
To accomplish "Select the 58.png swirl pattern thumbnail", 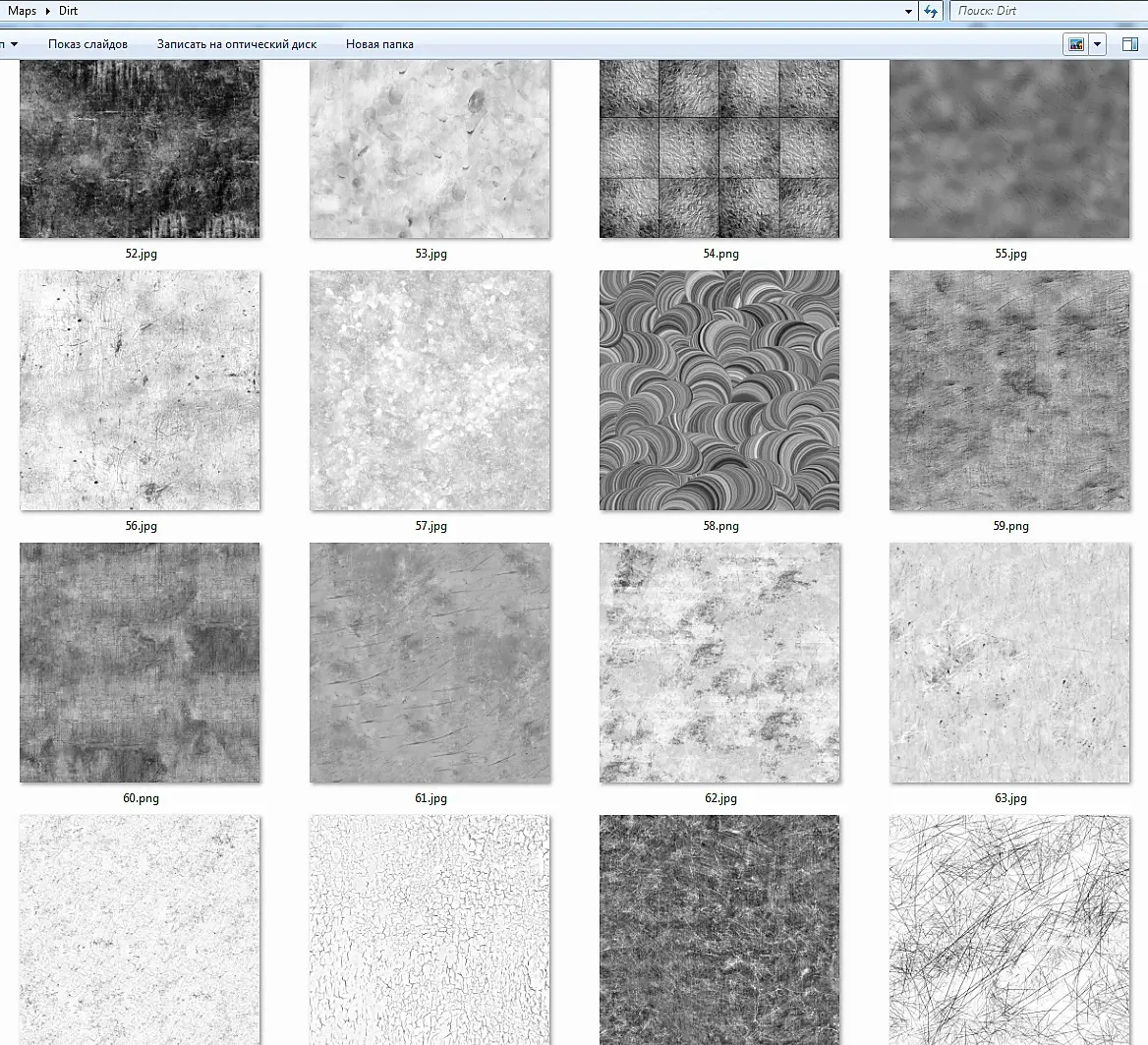I will [719, 390].
